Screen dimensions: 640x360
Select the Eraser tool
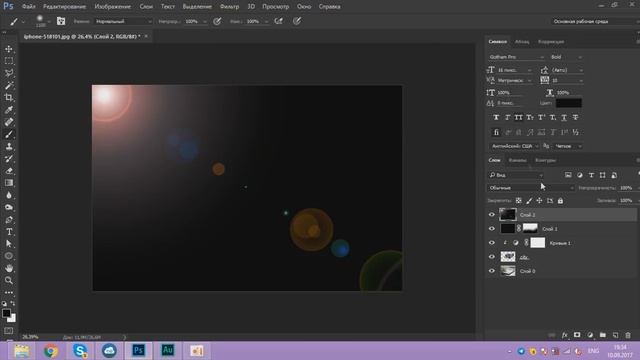[9, 171]
